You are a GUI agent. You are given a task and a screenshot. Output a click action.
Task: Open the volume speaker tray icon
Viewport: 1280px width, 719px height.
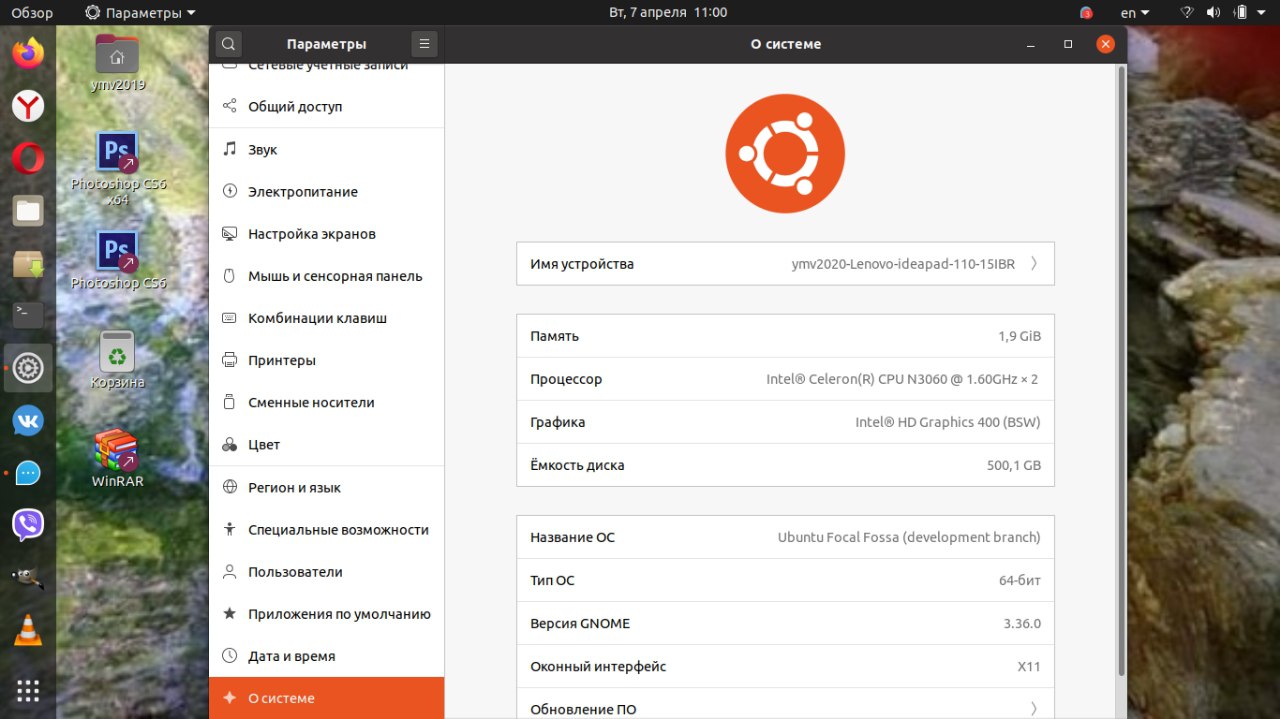point(1214,13)
